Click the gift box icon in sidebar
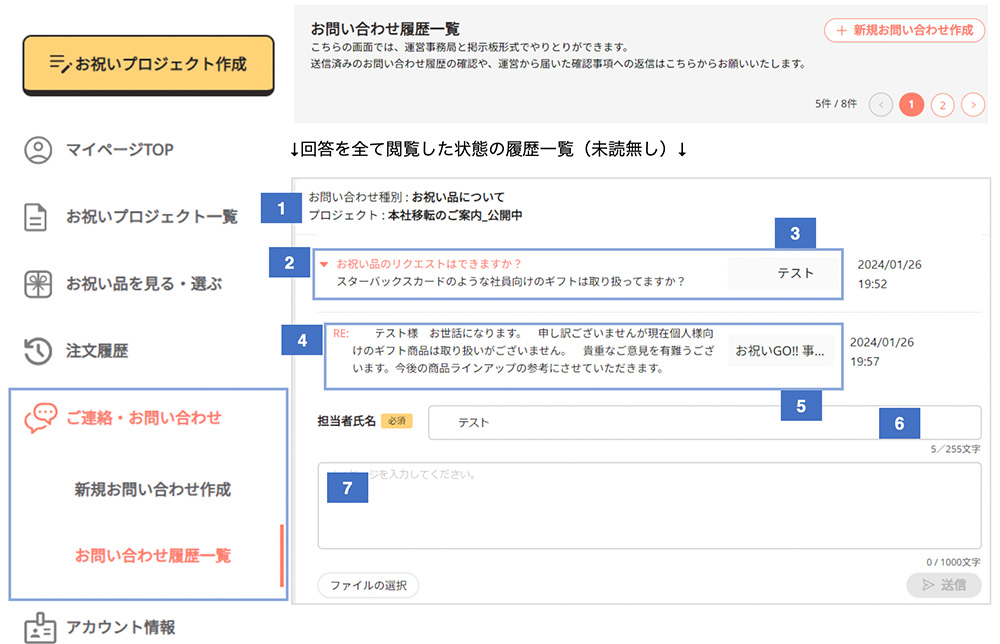Screen dimensions: 1000x644 click(38, 284)
